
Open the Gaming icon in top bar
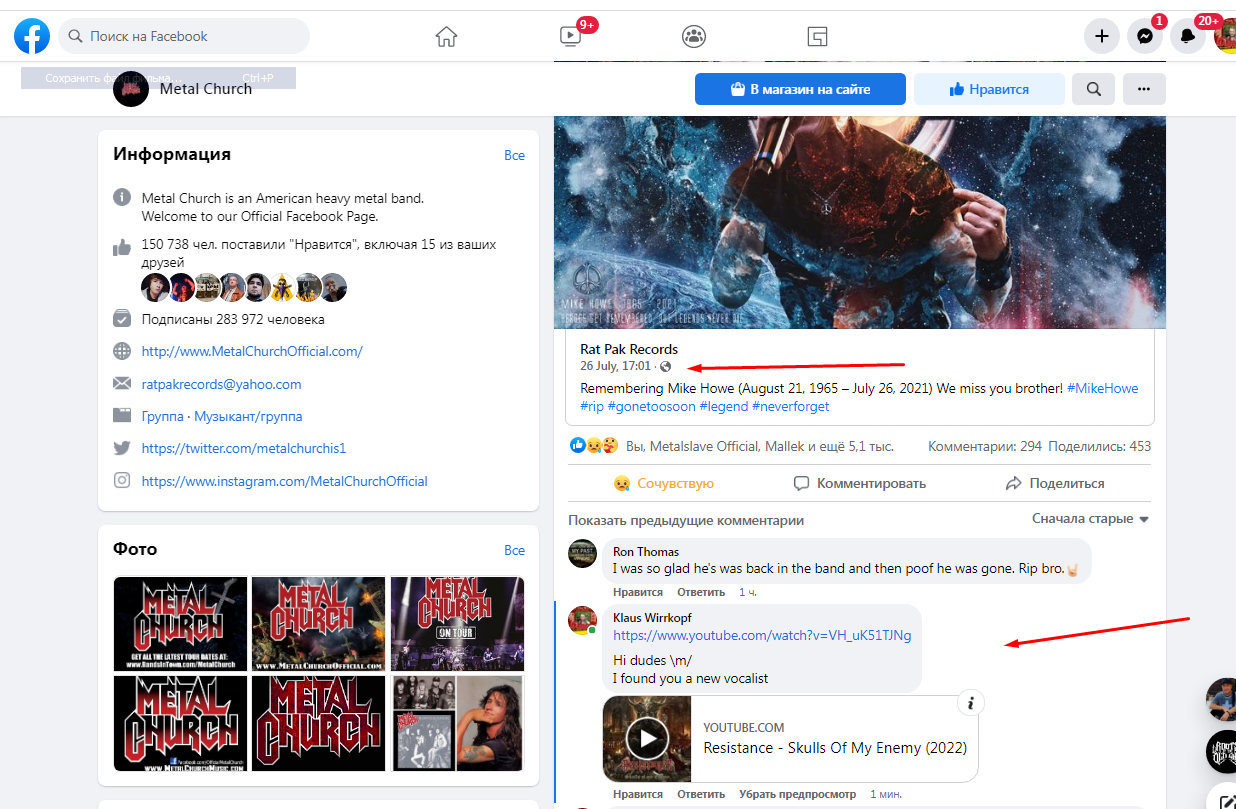pos(818,37)
